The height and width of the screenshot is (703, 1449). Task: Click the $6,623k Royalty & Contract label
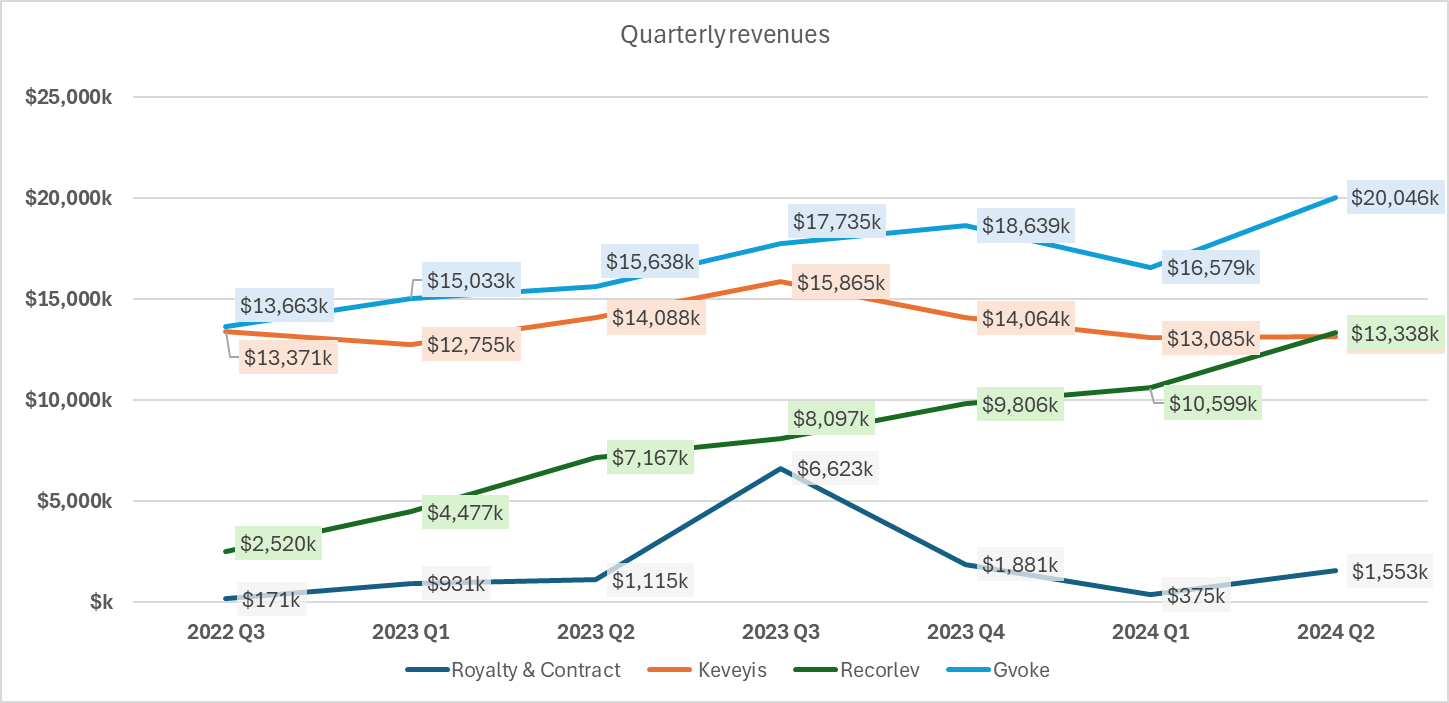pyautogui.click(x=837, y=467)
